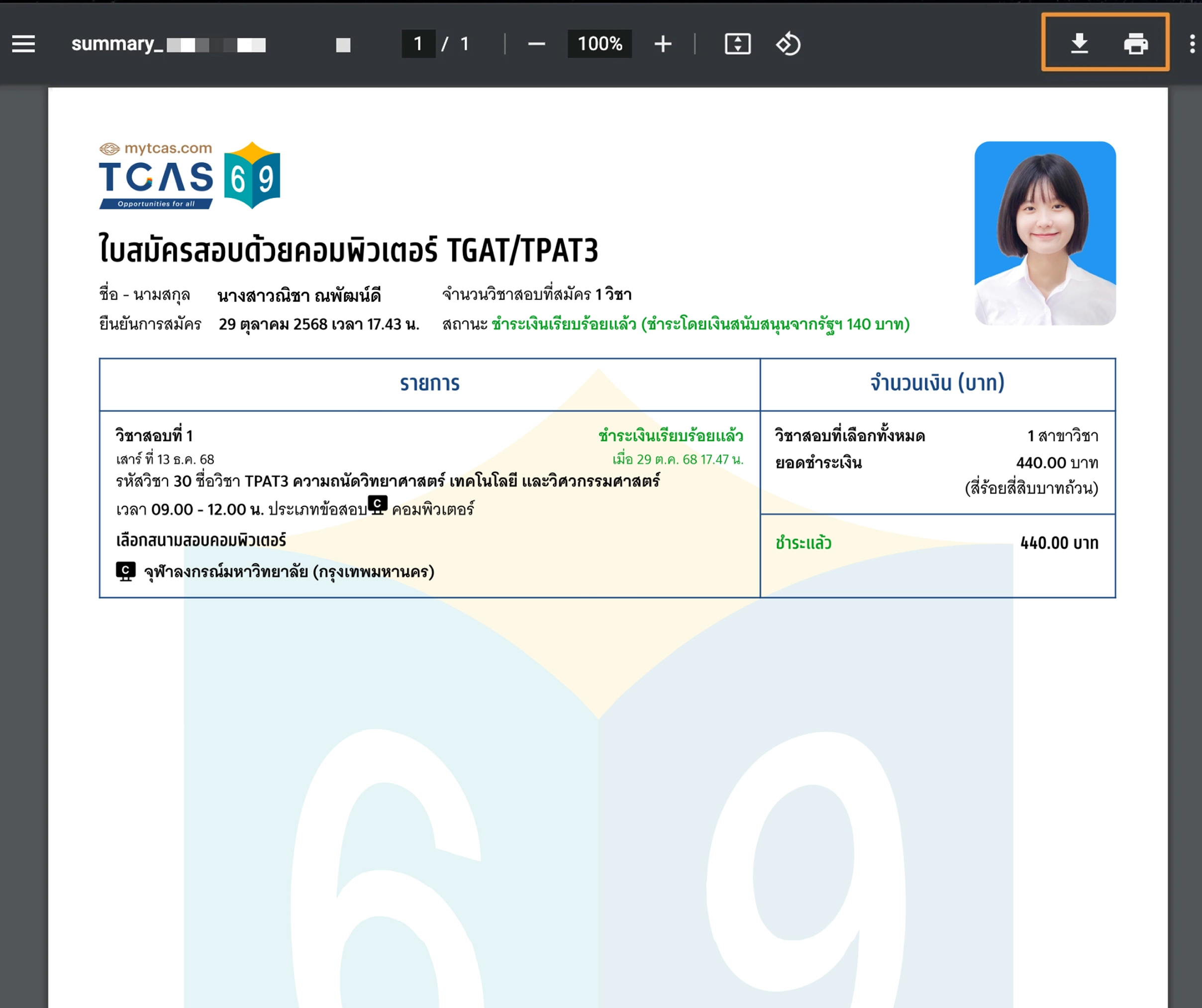Click the green ชำระแล้ว label
The height and width of the screenshot is (1008, 1202).
[x=803, y=543]
